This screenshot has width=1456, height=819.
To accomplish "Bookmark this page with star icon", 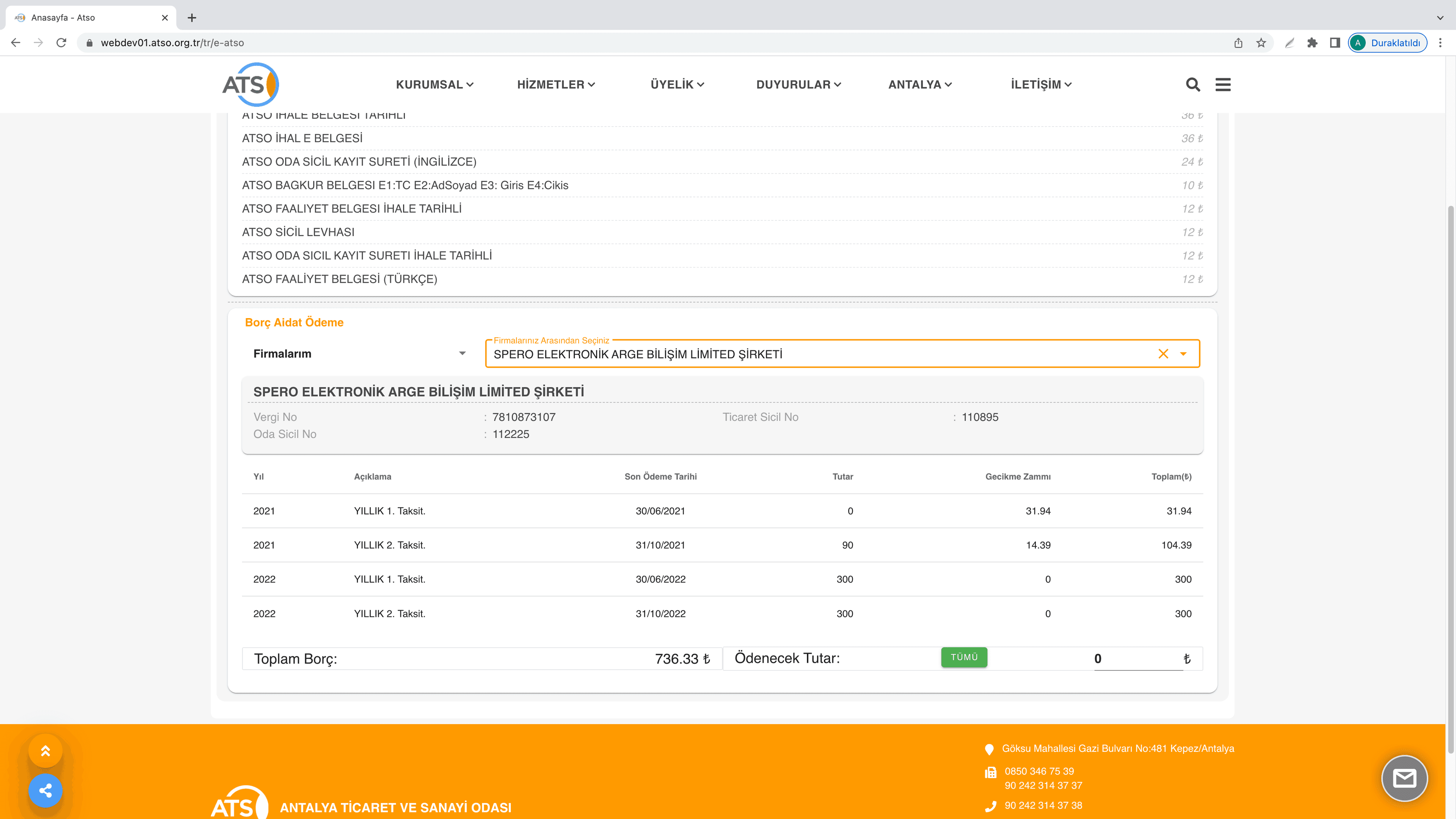I will [1261, 42].
